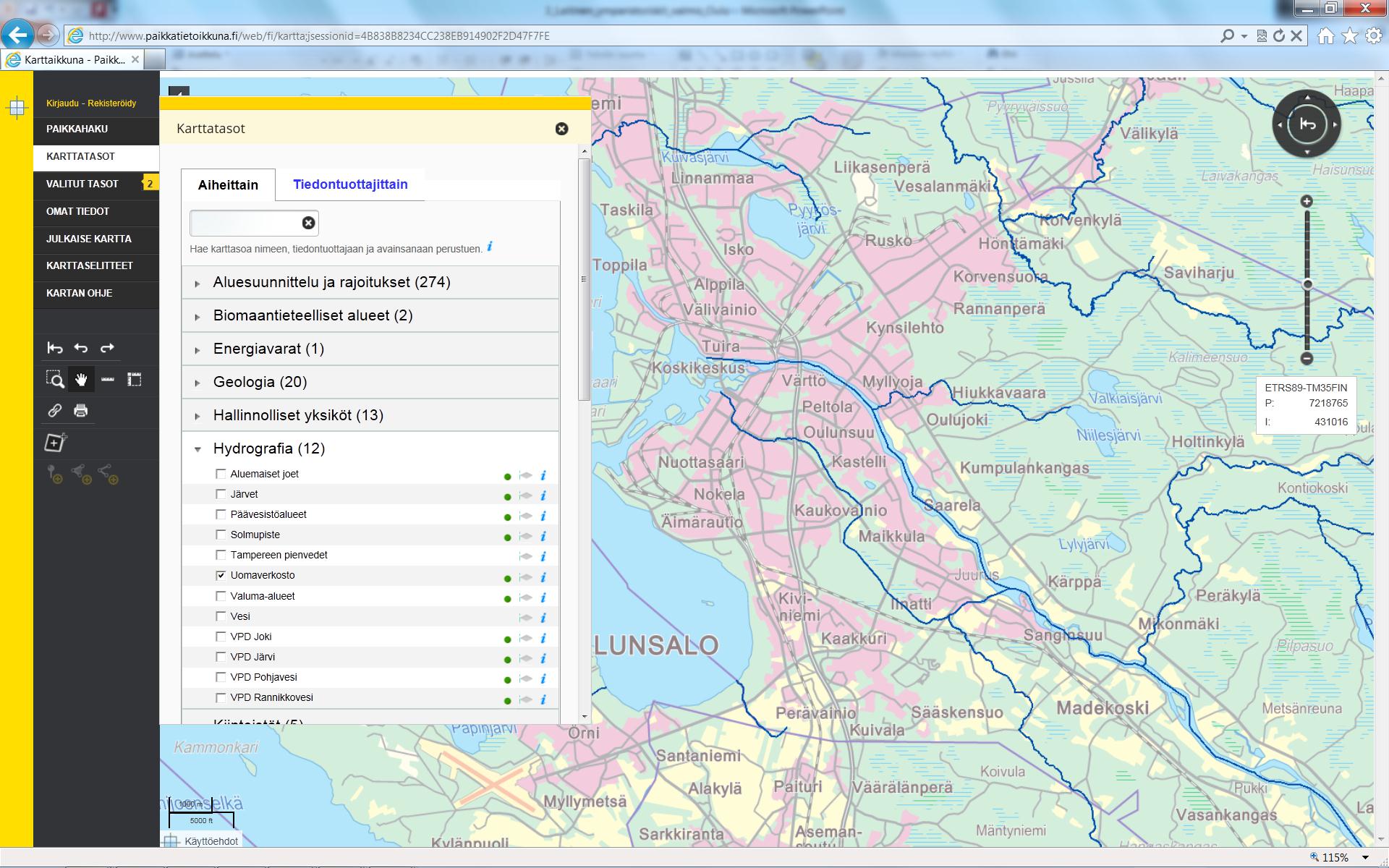The height and width of the screenshot is (868, 1389).
Task: Open PAIKKAHAKU menu item
Action: click(x=96, y=129)
